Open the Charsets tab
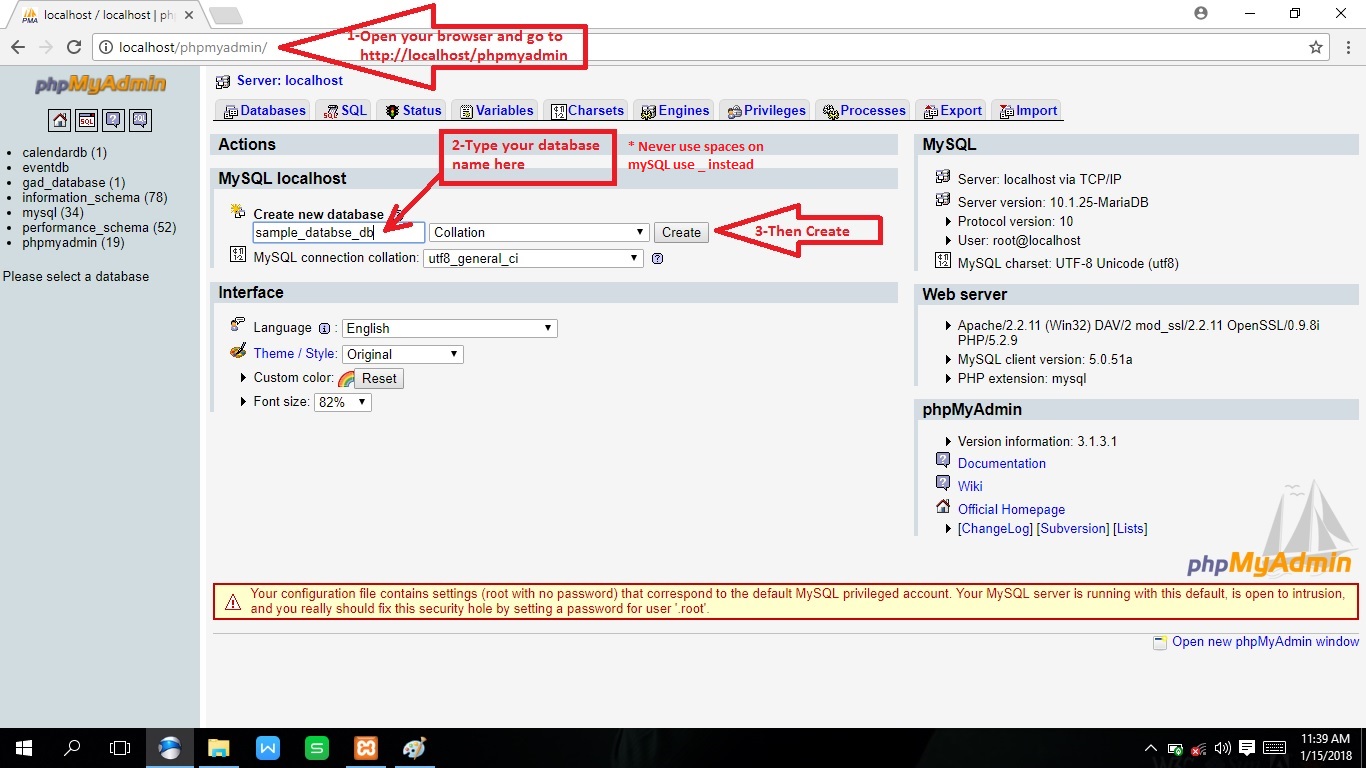This screenshot has width=1366, height=768. 588,111
